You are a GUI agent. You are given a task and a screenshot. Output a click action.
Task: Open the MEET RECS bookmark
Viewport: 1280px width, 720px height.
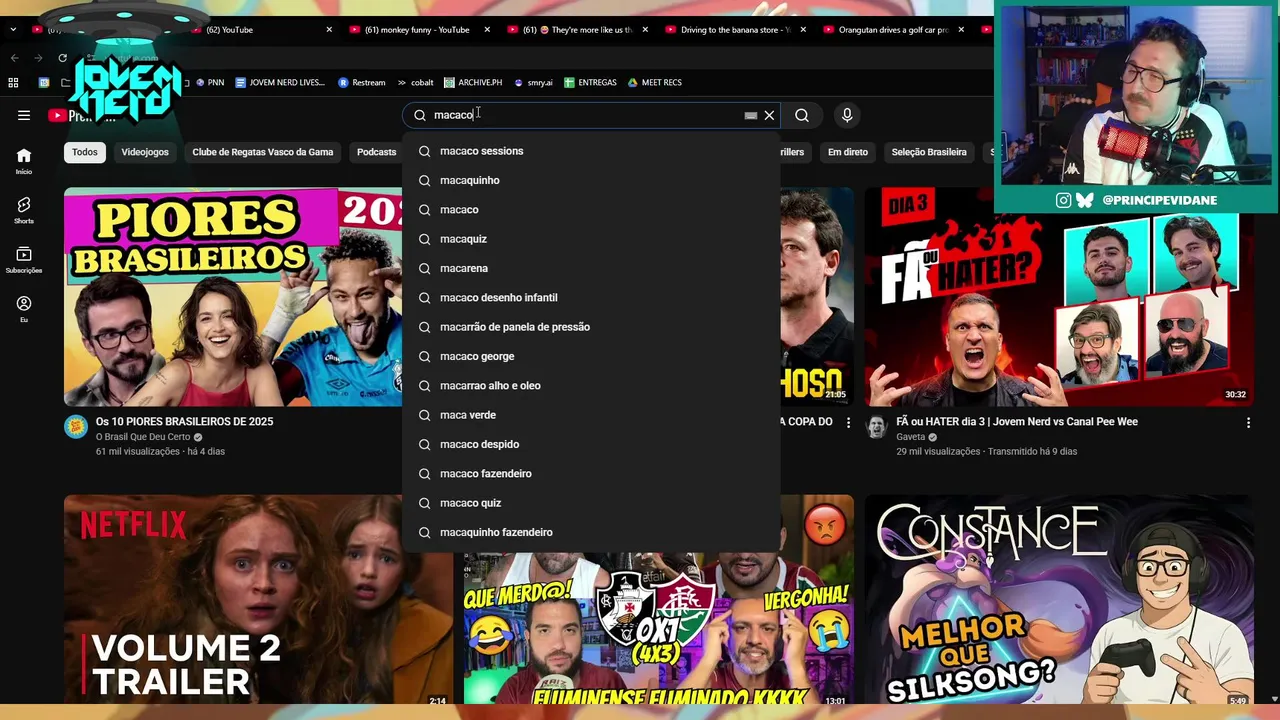[654, 82]
